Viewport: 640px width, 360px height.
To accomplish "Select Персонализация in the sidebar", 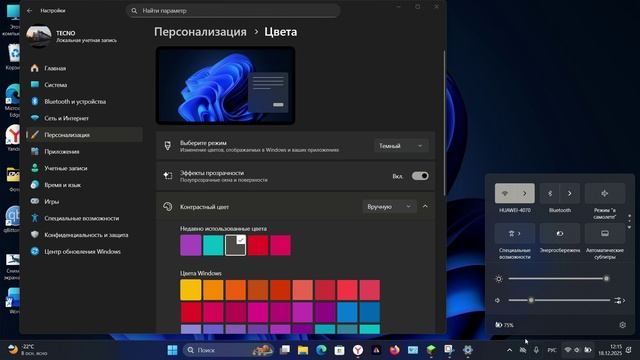I will 84,135.
